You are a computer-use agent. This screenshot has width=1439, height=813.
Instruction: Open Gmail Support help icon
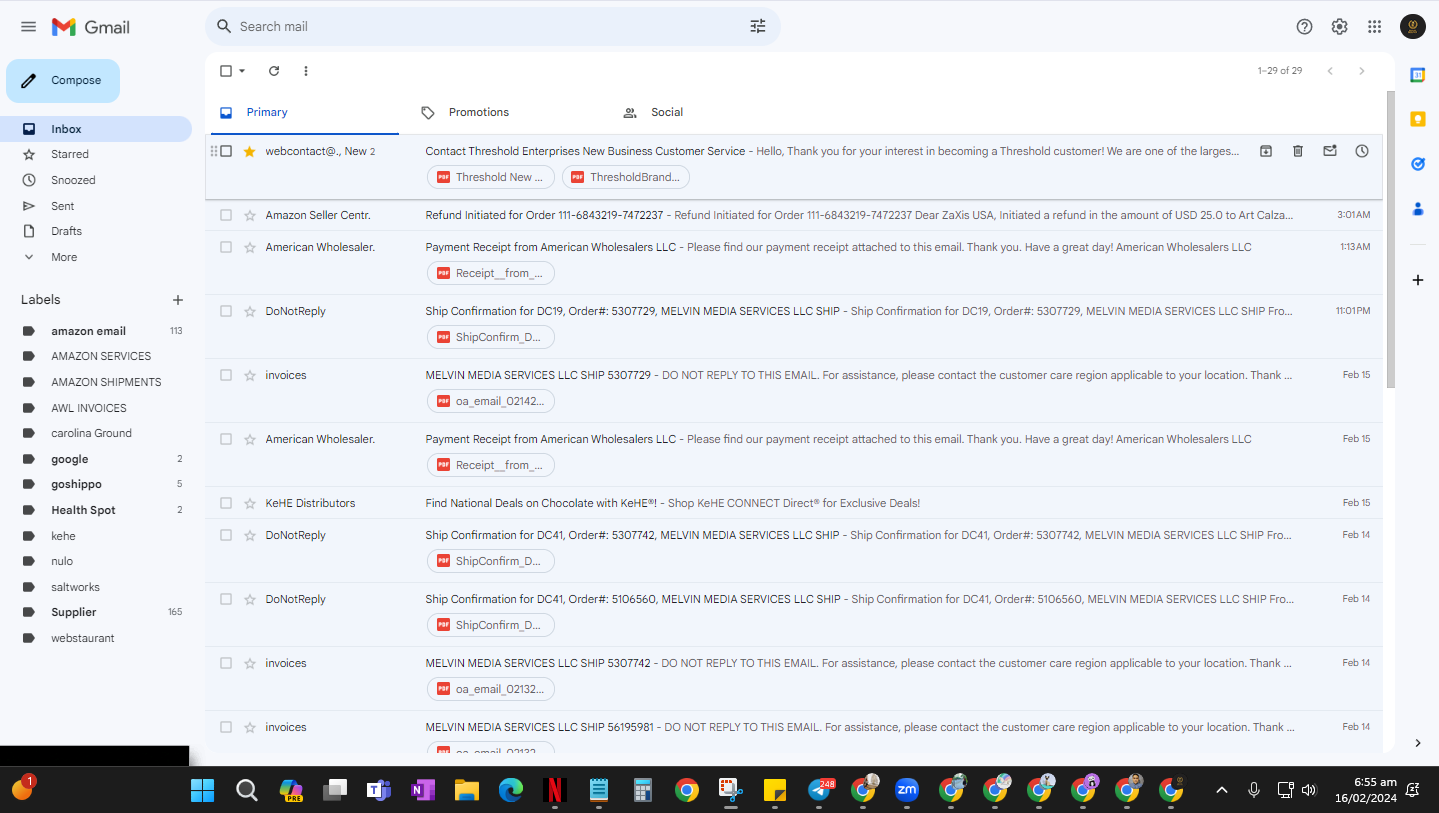point(1304,27)
